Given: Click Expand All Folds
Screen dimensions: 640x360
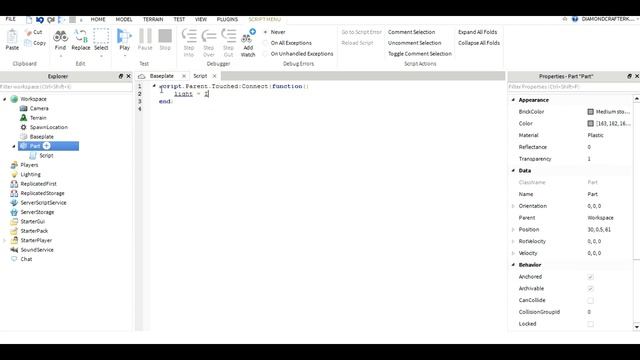Looking at the screenshot, I should 478,32.
